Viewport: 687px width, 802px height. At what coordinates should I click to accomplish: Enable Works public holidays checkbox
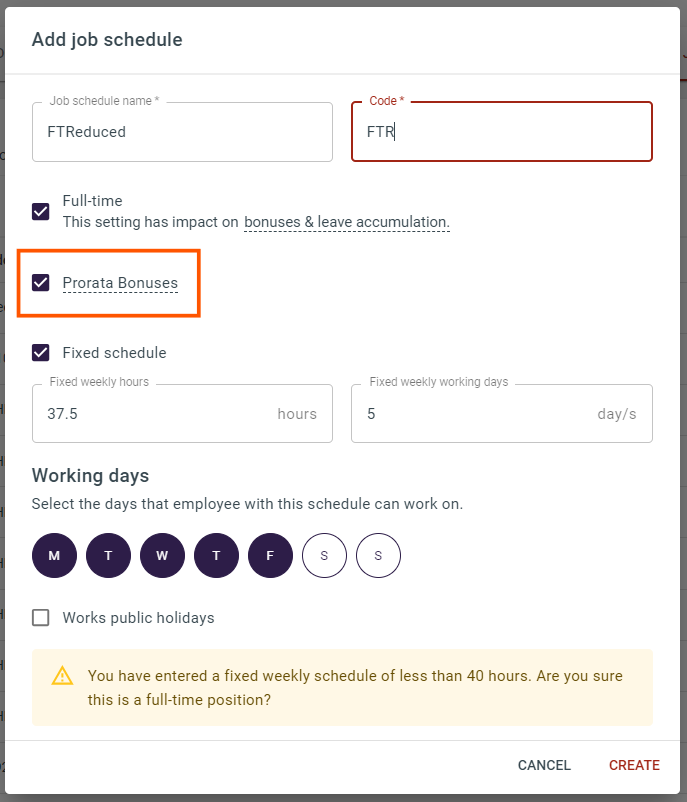41,618
